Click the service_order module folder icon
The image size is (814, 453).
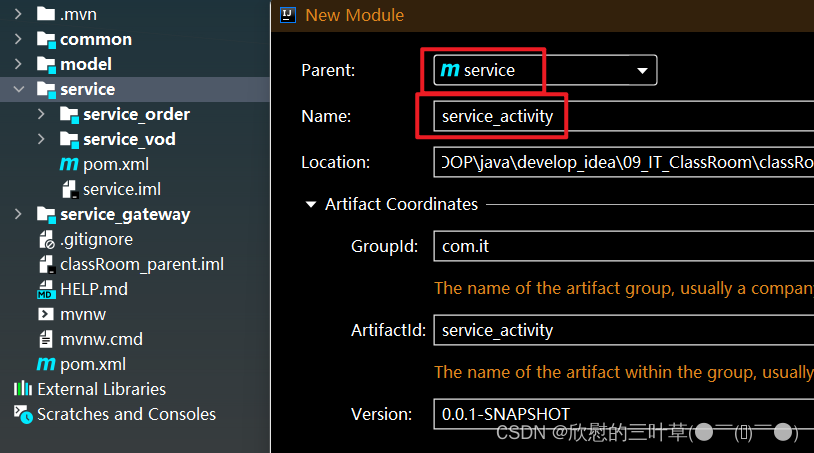tap(69, 114)
